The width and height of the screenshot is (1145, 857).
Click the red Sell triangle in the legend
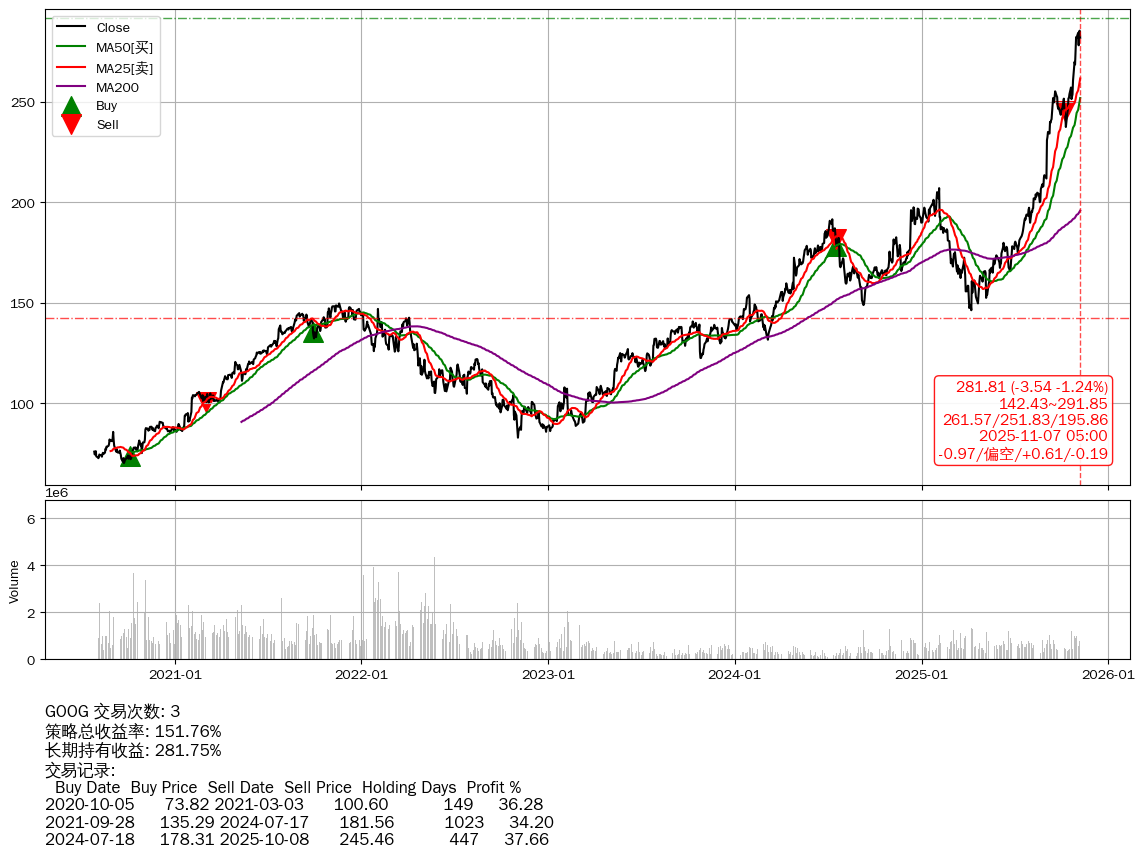point(71,124)
